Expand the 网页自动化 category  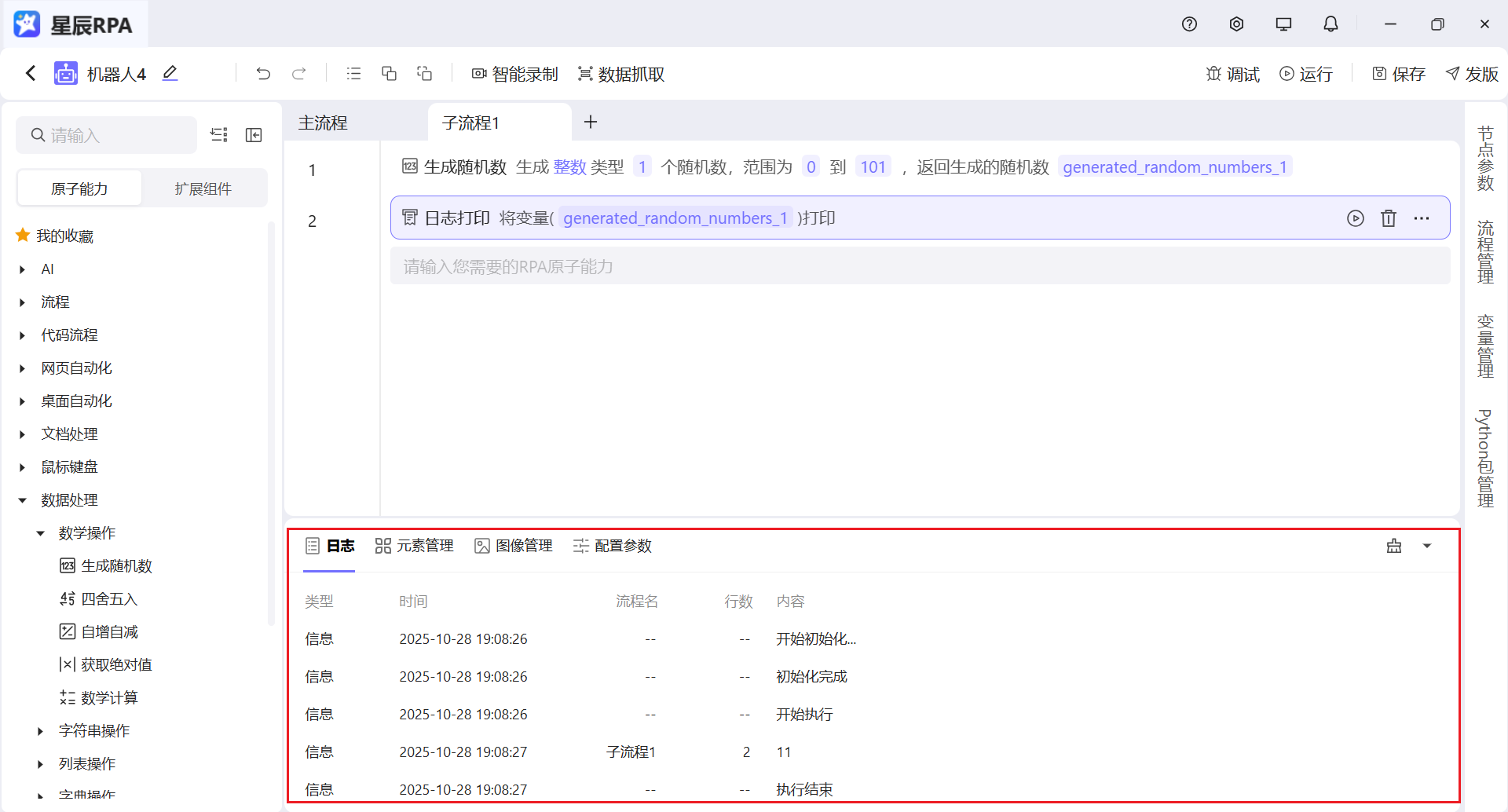pyautogui.click(x=23, y=368)
